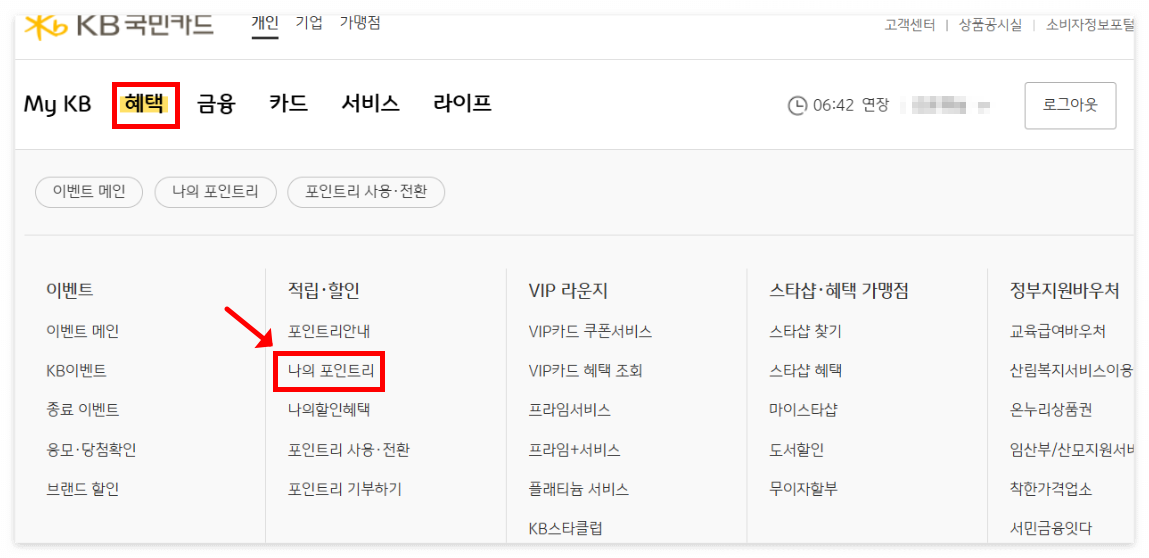The image size is (1149, 558).
Task: Open the 적립·할인 category heading
Action: [324, 292]
